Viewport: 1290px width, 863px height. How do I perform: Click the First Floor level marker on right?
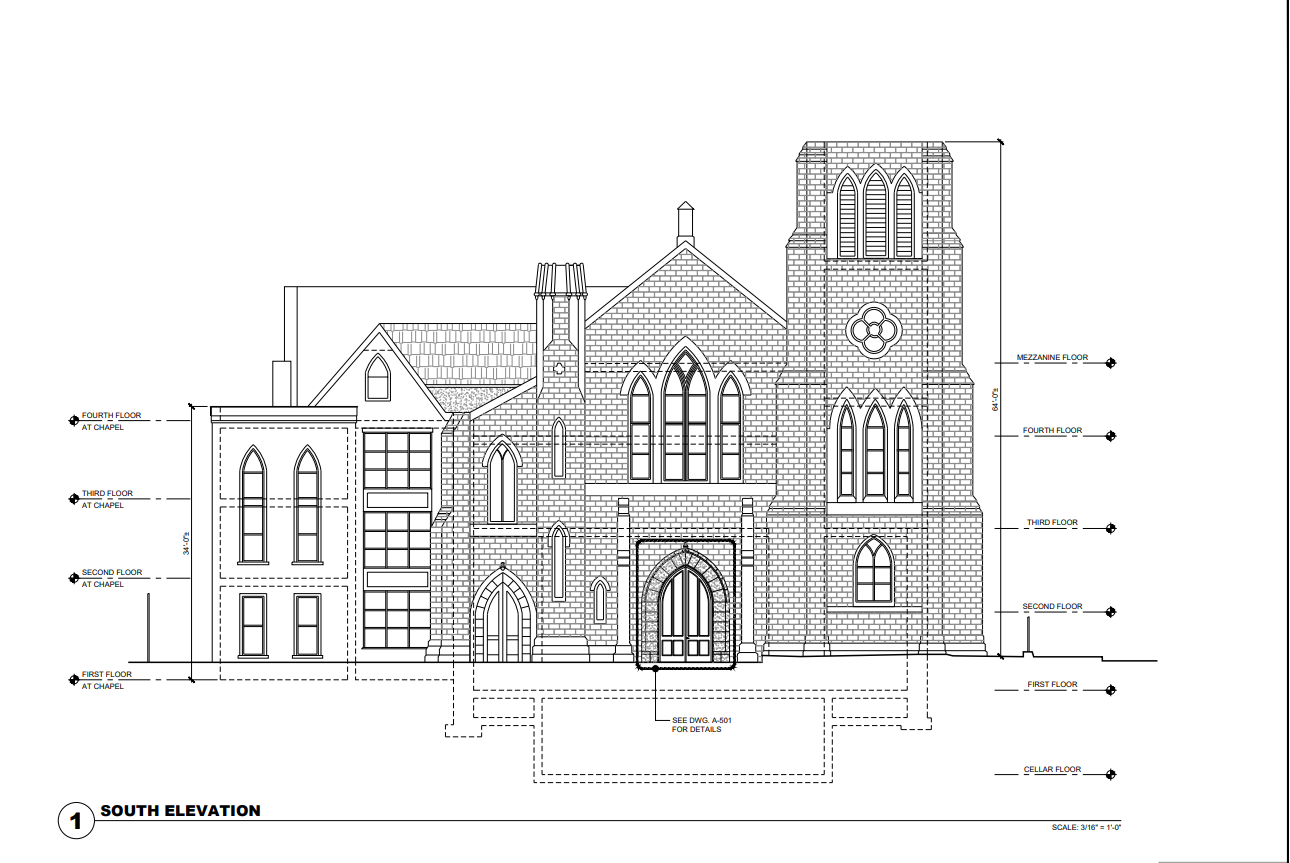pyautogui.click(x=1110, y=690)
